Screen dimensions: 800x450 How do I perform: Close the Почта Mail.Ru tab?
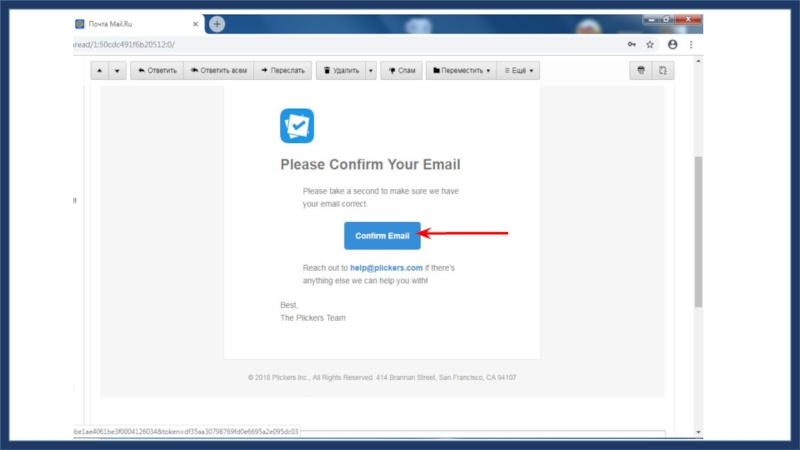coord(195,24)
